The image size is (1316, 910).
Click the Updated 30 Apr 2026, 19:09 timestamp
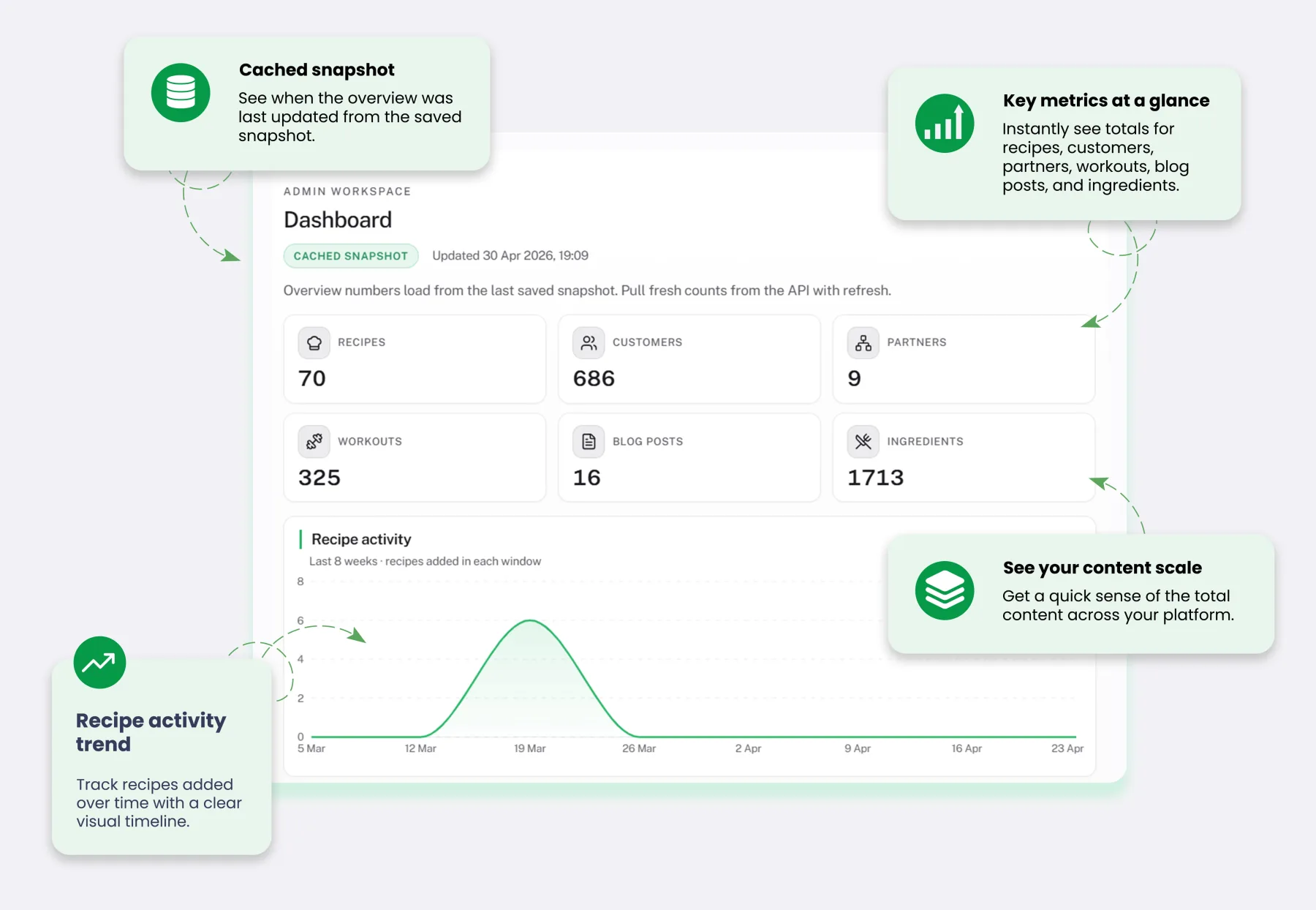click(x=510, y=256)
